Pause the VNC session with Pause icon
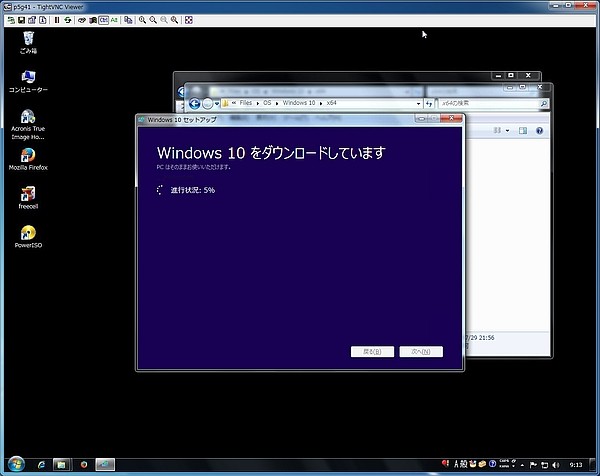Image resolution: width=600 pixels, height=476 pixels. (x=57, y=20)
